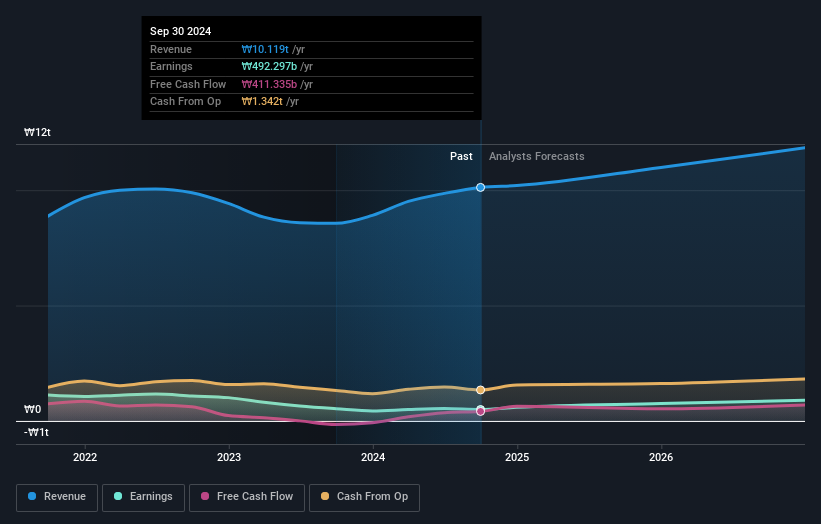Click the ₩492.297b earnings value in tooltip
821x524 pixels.
click(269, 66)
